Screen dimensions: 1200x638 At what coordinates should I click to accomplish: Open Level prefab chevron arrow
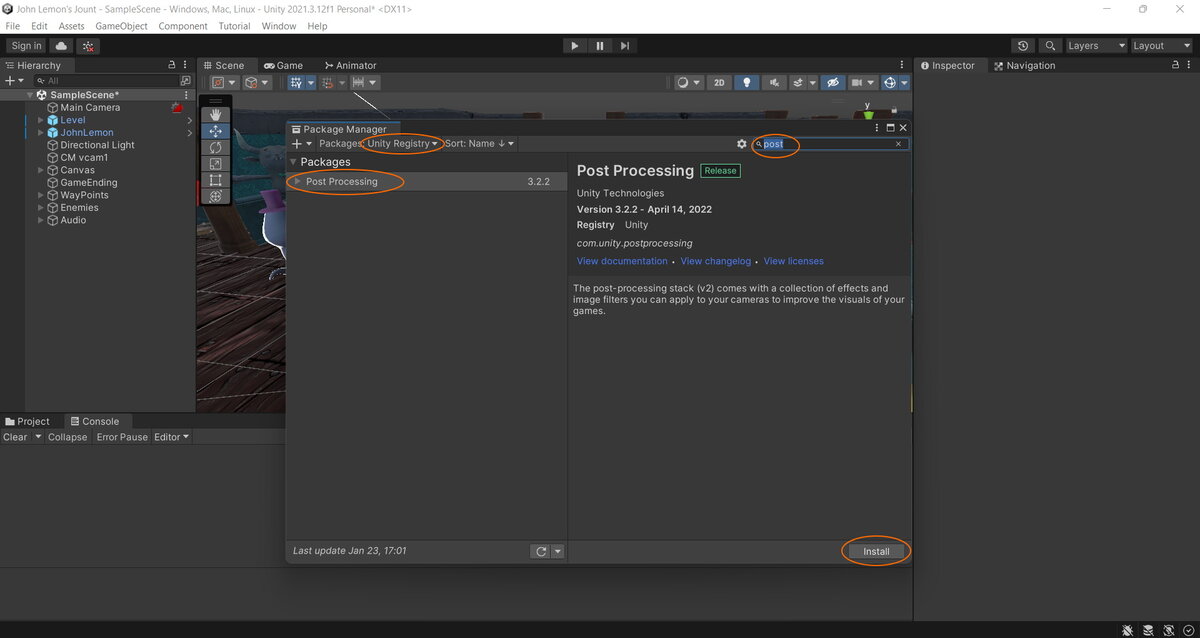coord(189,120)
